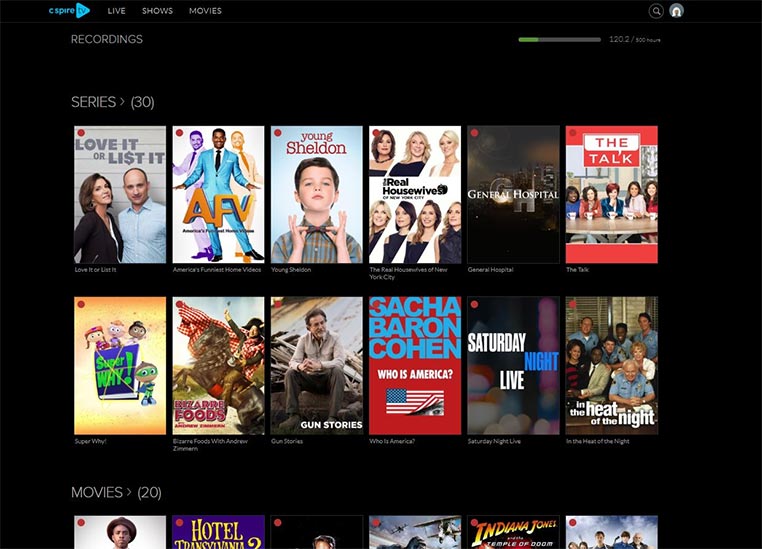762x549 pixels.
Task: Click red record dot on Young Sheldon
Action: 278,133
